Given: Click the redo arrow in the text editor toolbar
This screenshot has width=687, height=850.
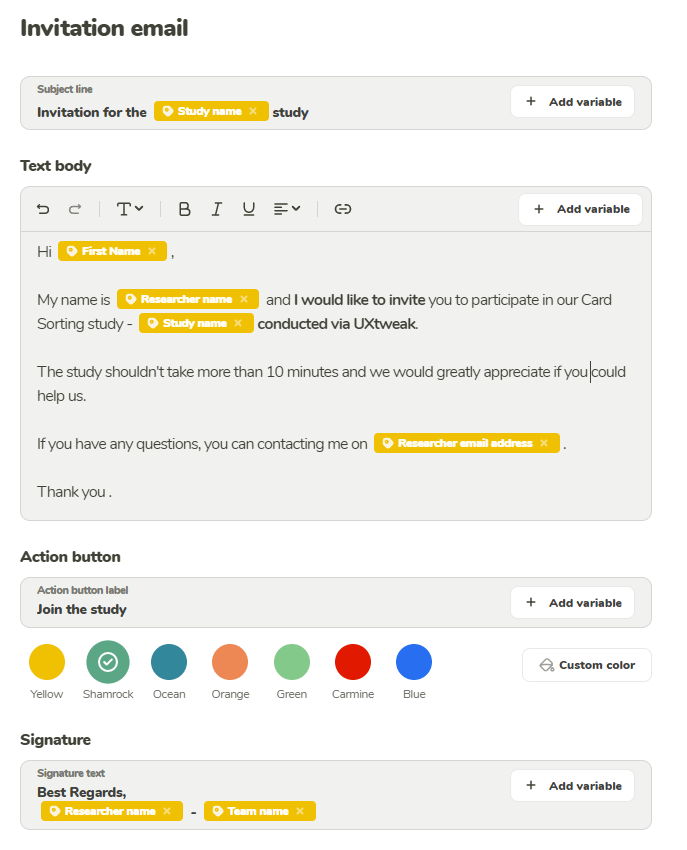Looking at the screenshot, I should click(75, 209).
